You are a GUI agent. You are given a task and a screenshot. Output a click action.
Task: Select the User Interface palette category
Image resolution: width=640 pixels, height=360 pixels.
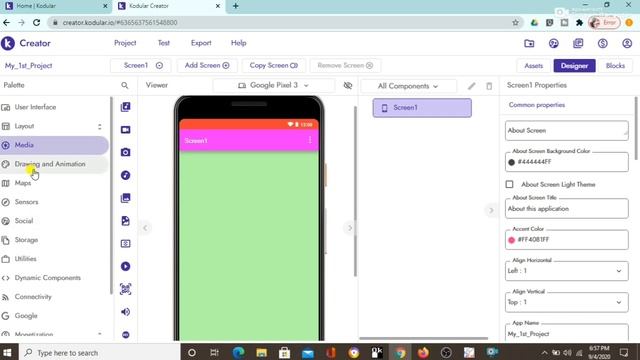click(54, 107)
